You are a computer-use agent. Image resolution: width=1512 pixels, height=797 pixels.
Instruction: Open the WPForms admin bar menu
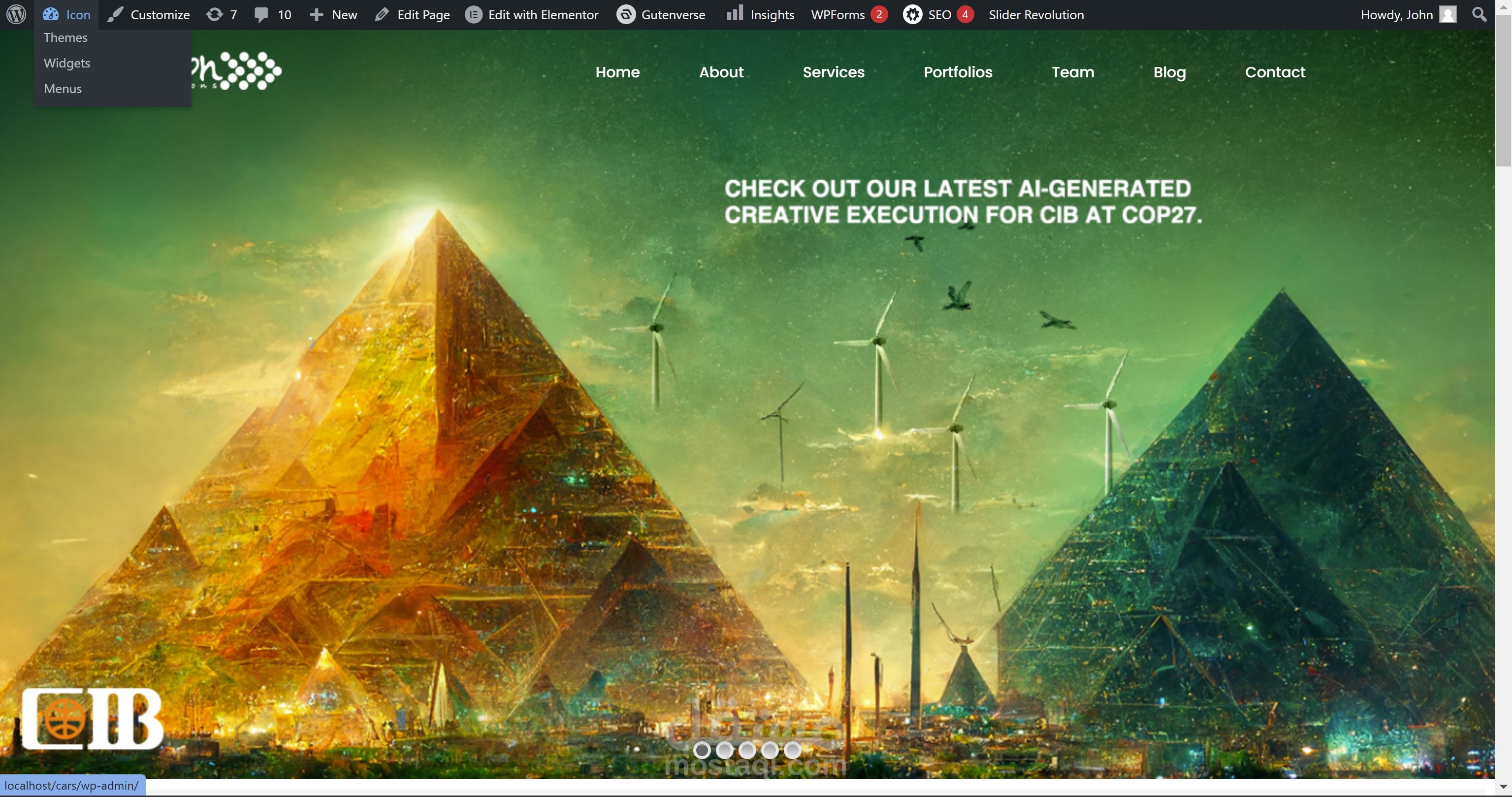(849, 15)
